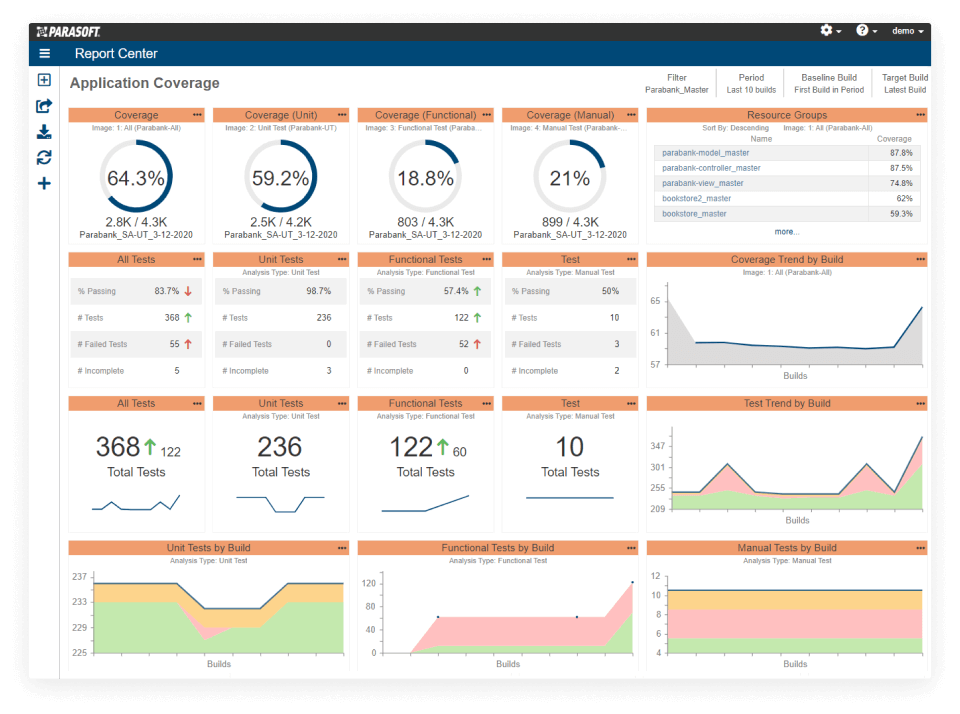Viewport: 960px width, 714px height.
Task: Open bookstore_master resource group
Action: coord(694,214)
